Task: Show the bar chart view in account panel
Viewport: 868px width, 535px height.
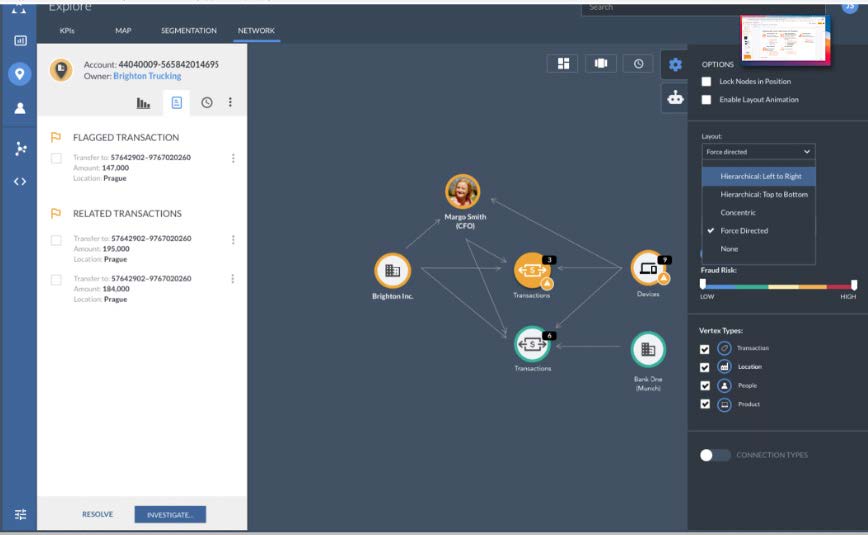Action: coord(143,103)
